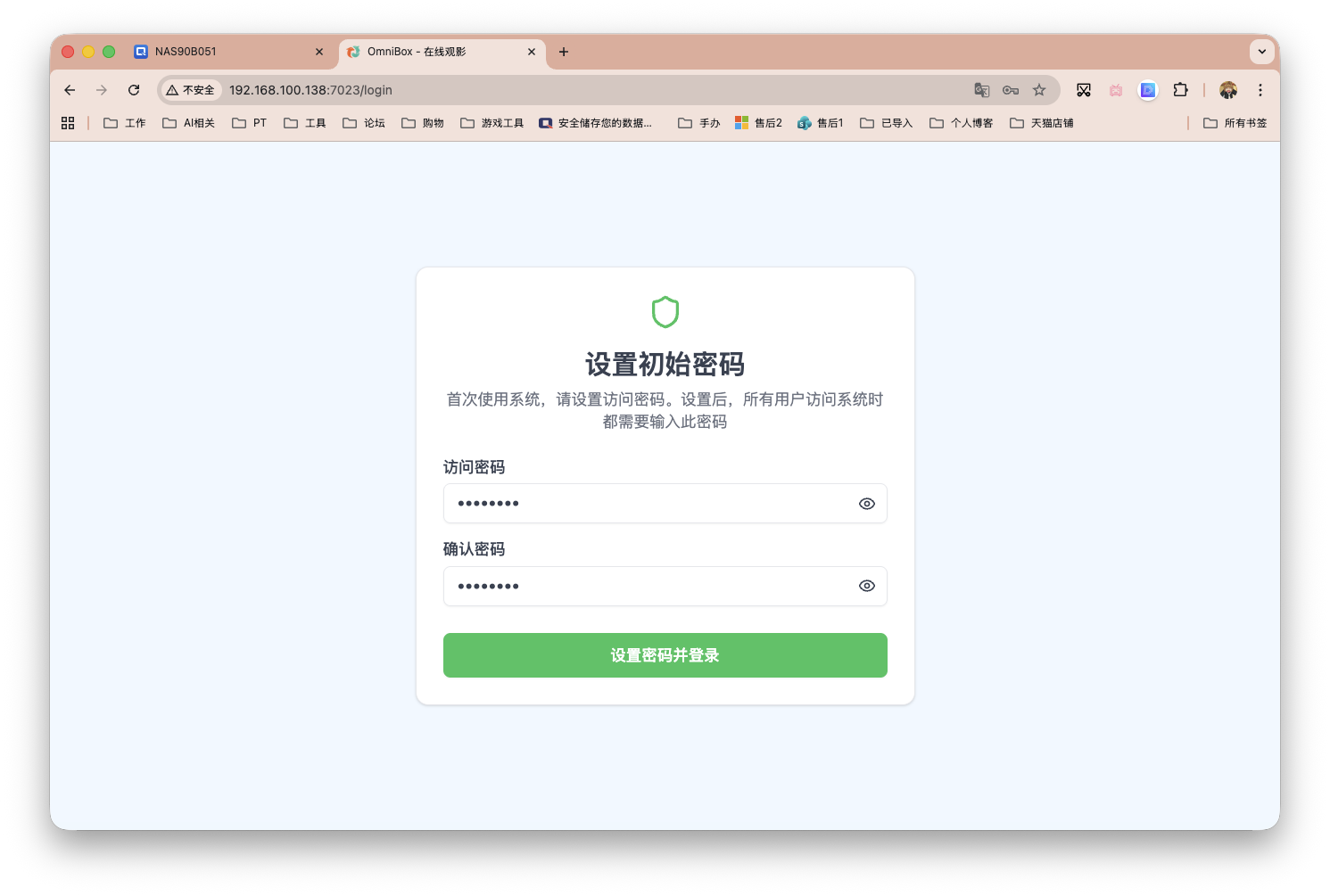
Task: Open the pink TV extension icon
Action: click(x=1115, y=90)
